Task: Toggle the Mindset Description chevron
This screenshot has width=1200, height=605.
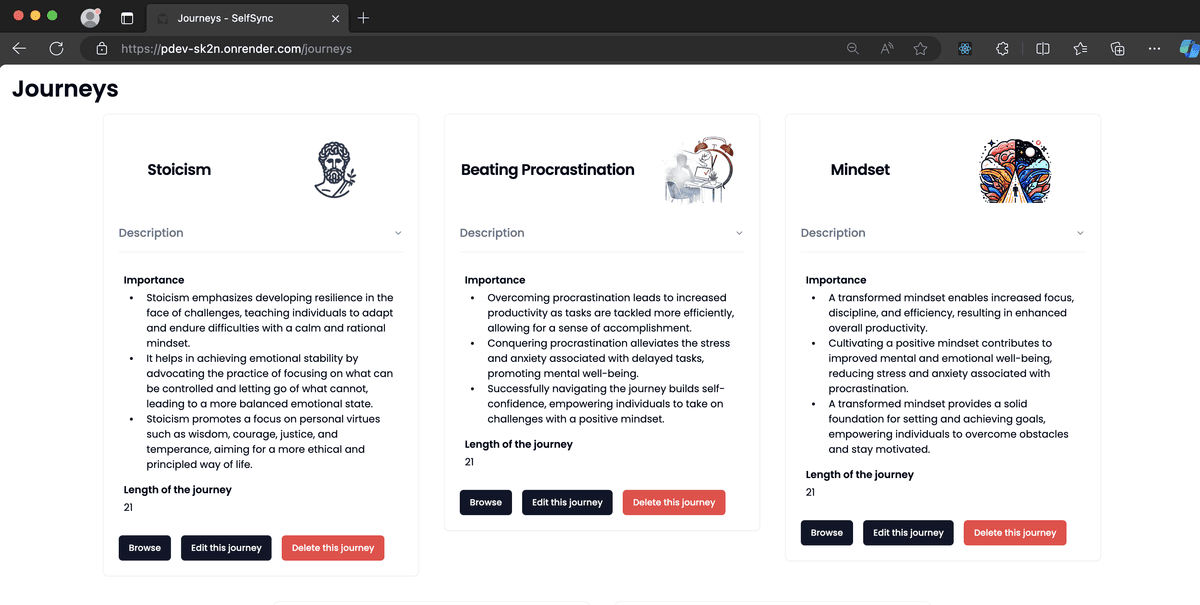Action: pos(1080,233)
